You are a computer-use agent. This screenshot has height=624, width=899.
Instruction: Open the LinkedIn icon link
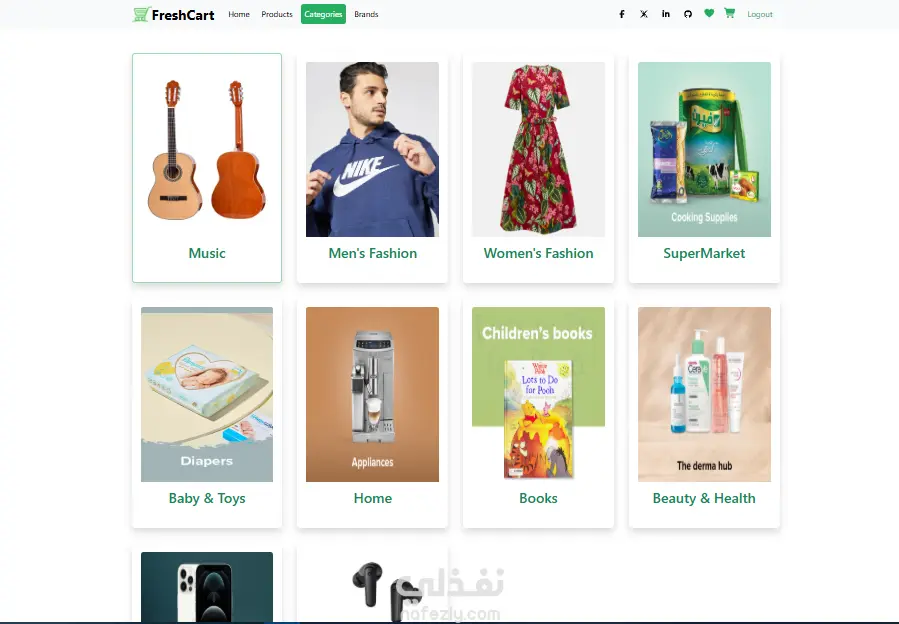666,14
